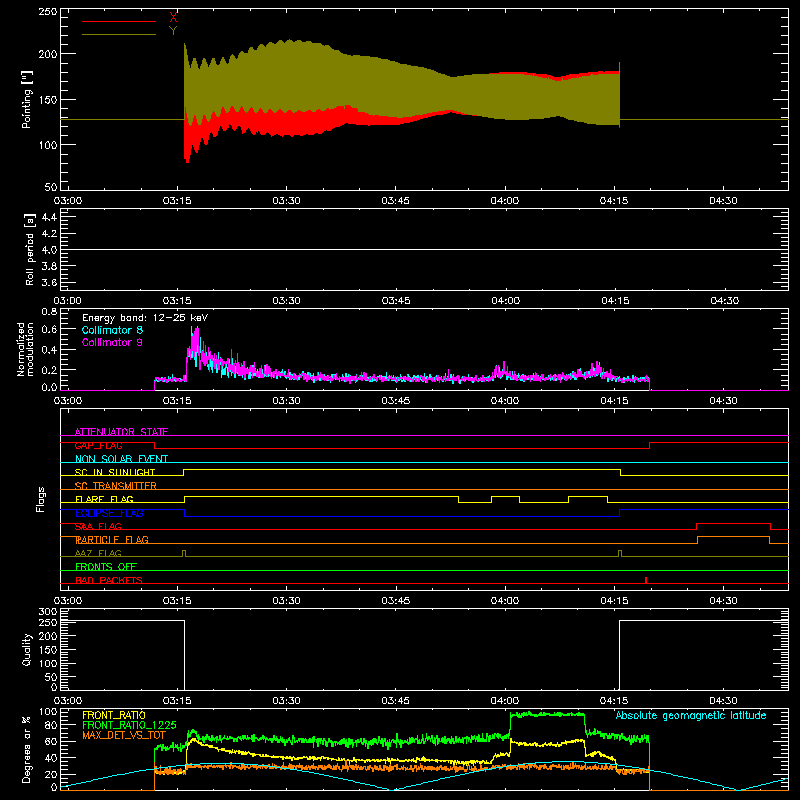Select the NON_SOLAR_EVENT flag label

click(121, 459)
